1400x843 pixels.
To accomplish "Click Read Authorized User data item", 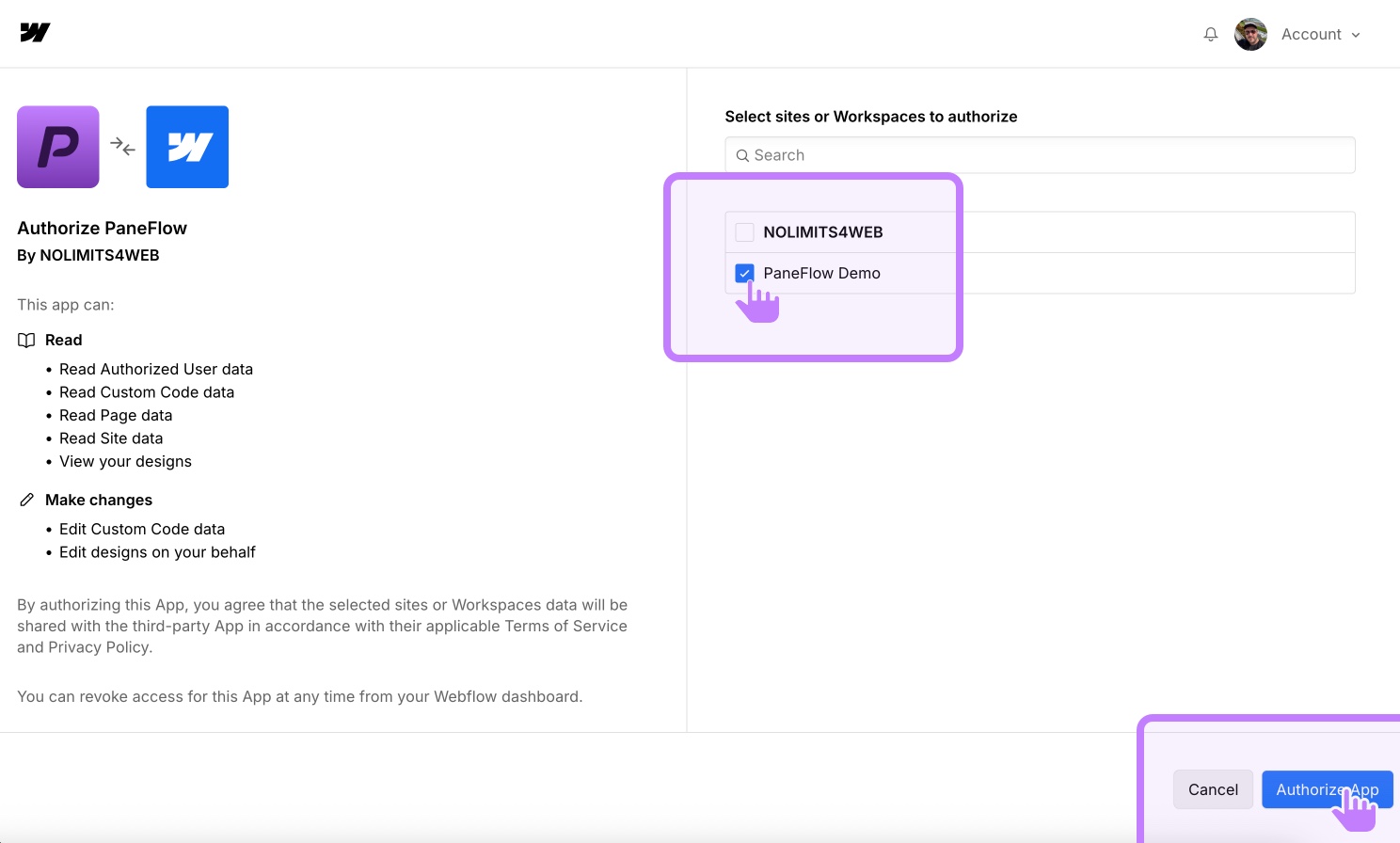I will click(x=156, y=369).
